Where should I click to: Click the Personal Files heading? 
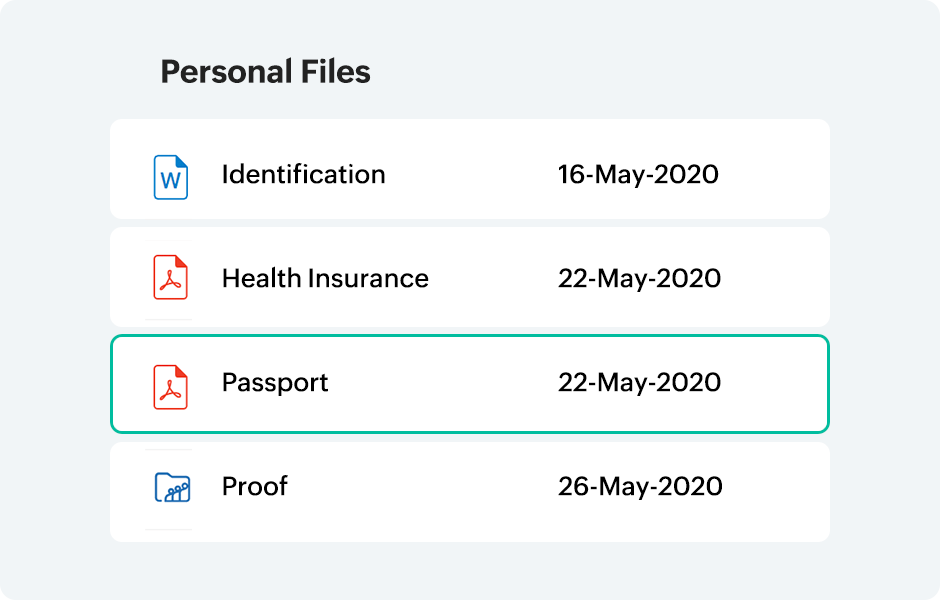pos(265,72)
